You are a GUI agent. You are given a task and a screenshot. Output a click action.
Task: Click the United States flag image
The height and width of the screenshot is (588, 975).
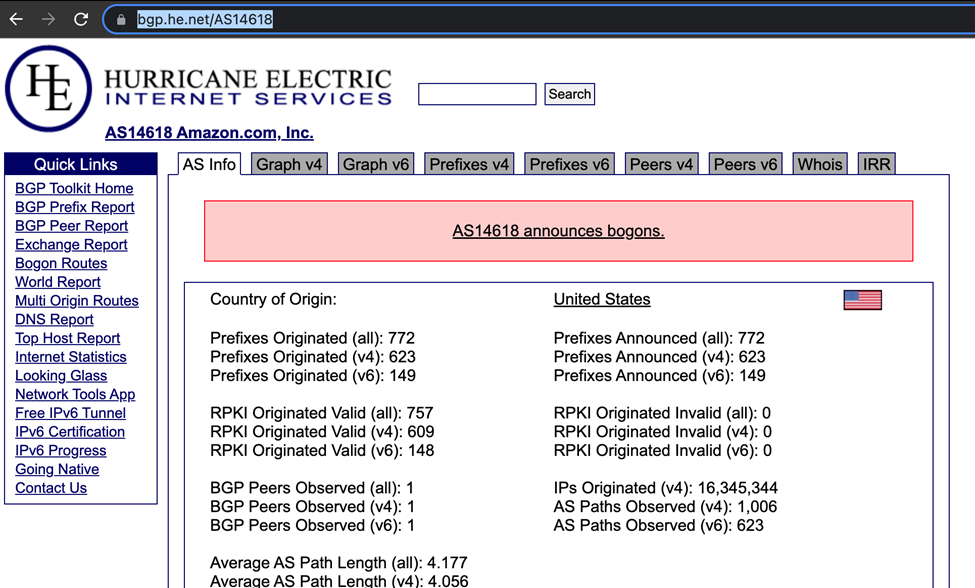click(x=862, y=300)
